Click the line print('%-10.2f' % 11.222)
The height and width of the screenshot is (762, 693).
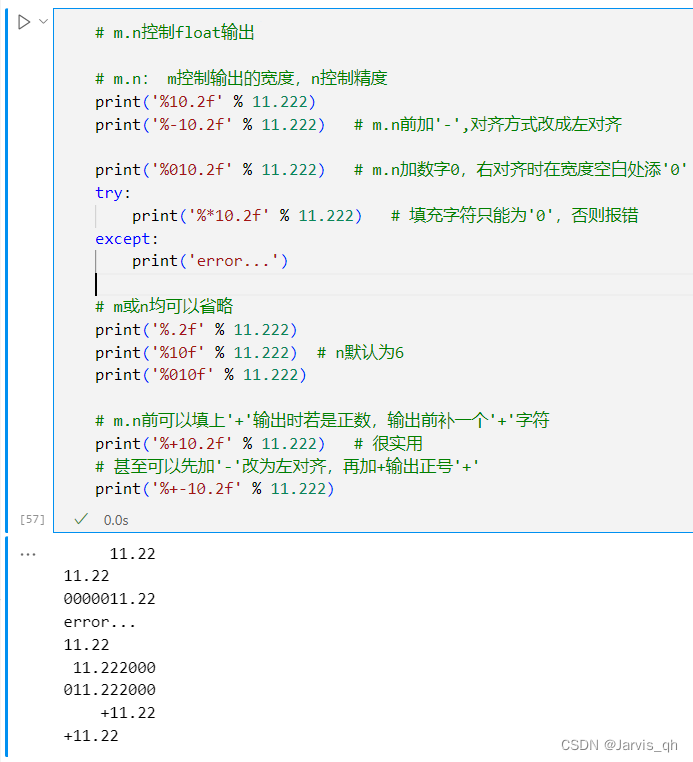(210, 125)
